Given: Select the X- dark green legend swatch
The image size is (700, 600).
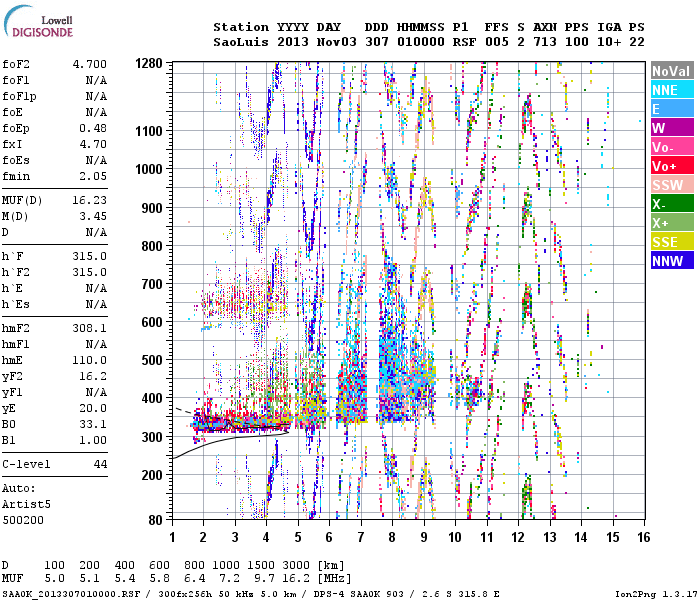Looking at the screenshot, I should 672,204.
